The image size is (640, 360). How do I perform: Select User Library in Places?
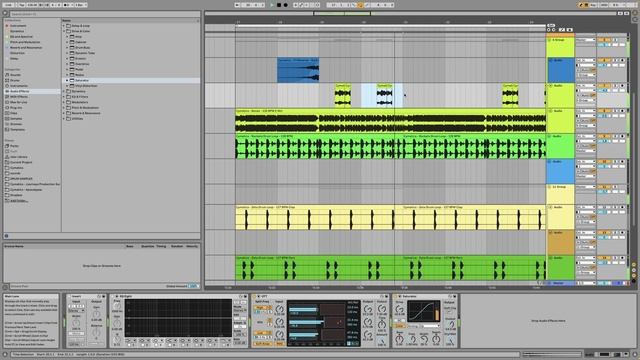[19, 157]
